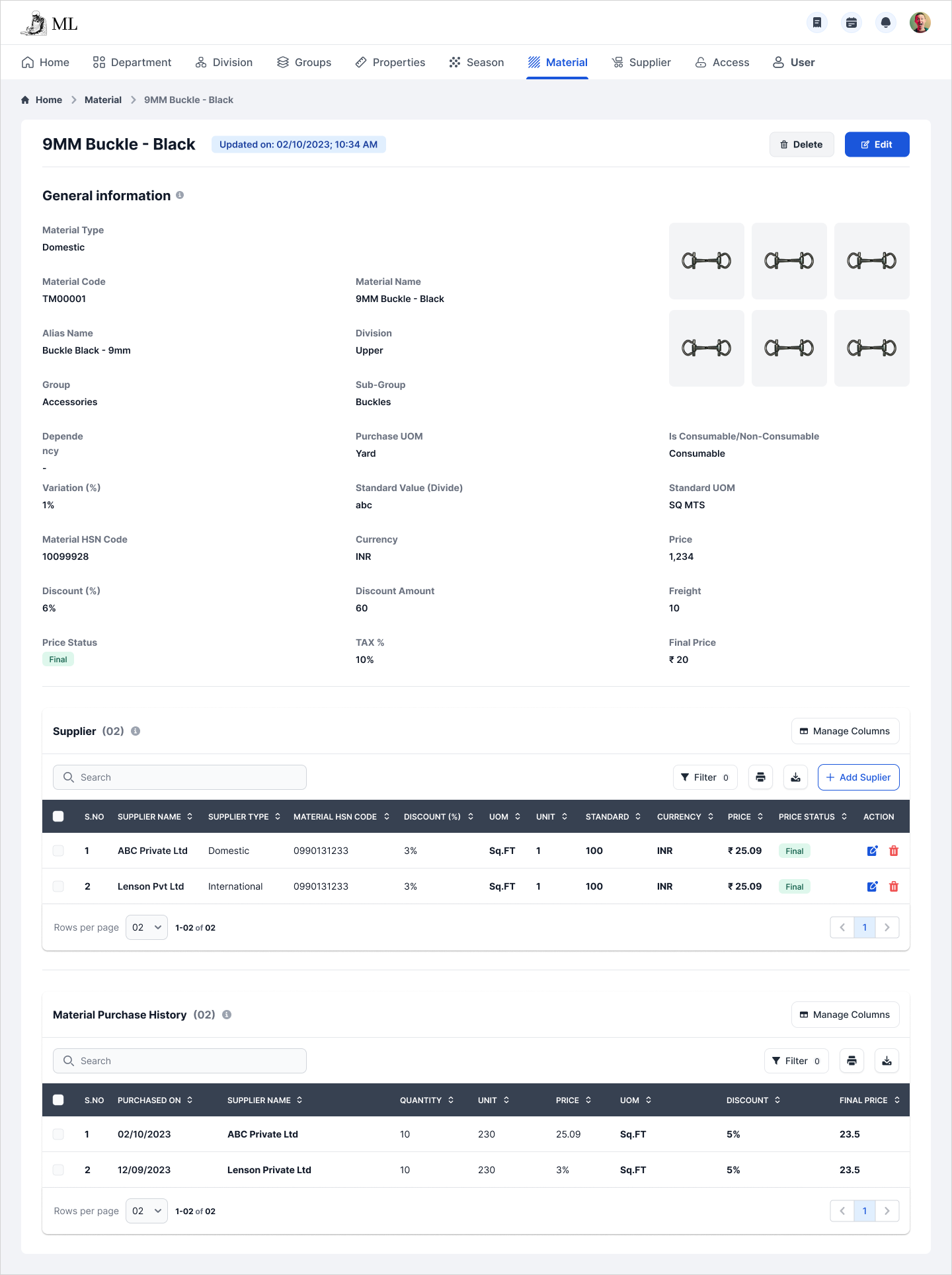Open the Groups tab
This screenshot has width=952, height=1275.
pyautogui.click(x=304, y=62)
